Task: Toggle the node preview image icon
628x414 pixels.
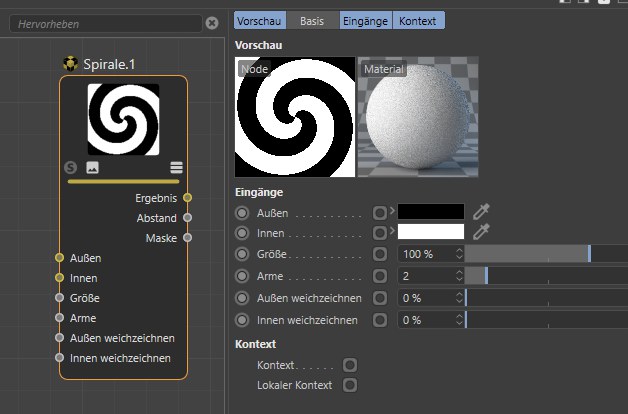Action: point(93,168)
